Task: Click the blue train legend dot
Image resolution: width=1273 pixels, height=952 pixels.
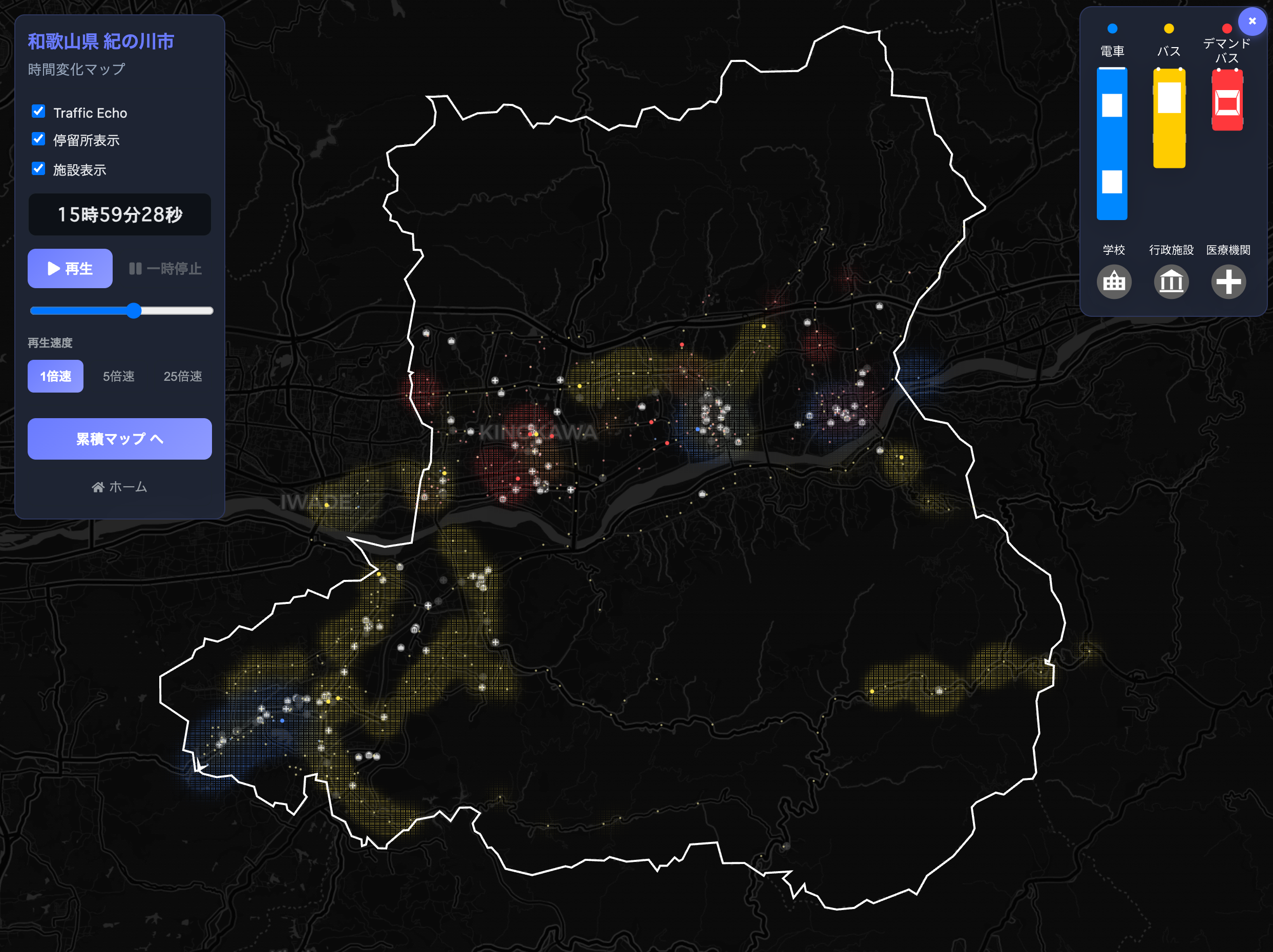Action: click(1112, 28)
